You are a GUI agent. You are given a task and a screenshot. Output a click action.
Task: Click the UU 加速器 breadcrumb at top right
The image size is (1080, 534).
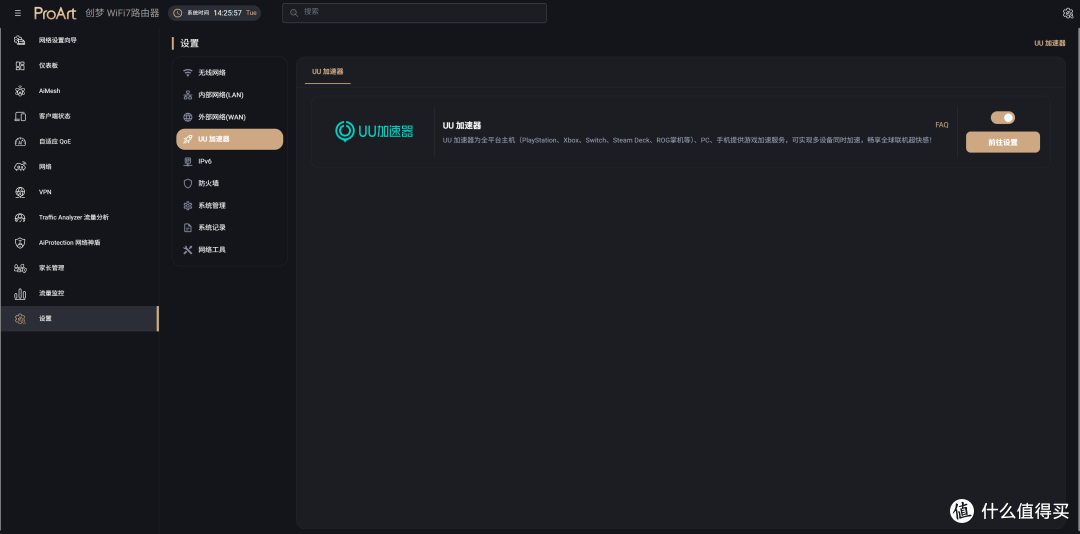(1050, 43)
